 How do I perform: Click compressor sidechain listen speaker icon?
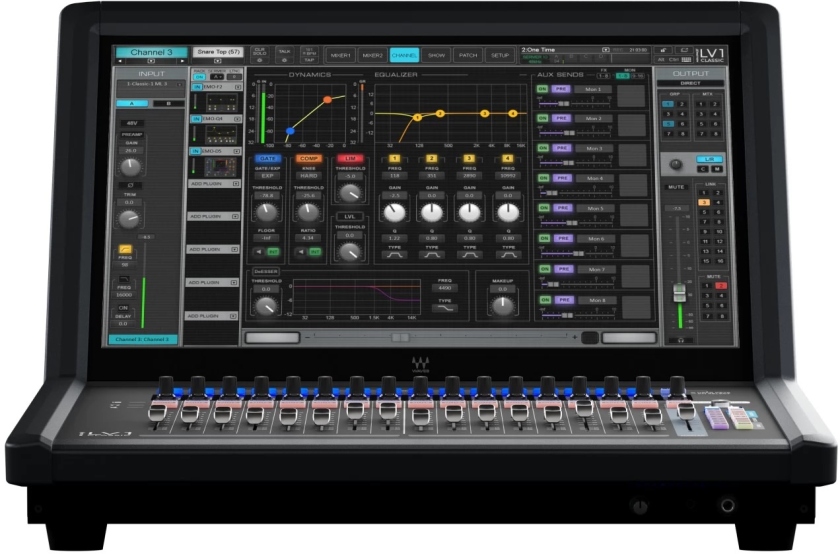point(301,252)
